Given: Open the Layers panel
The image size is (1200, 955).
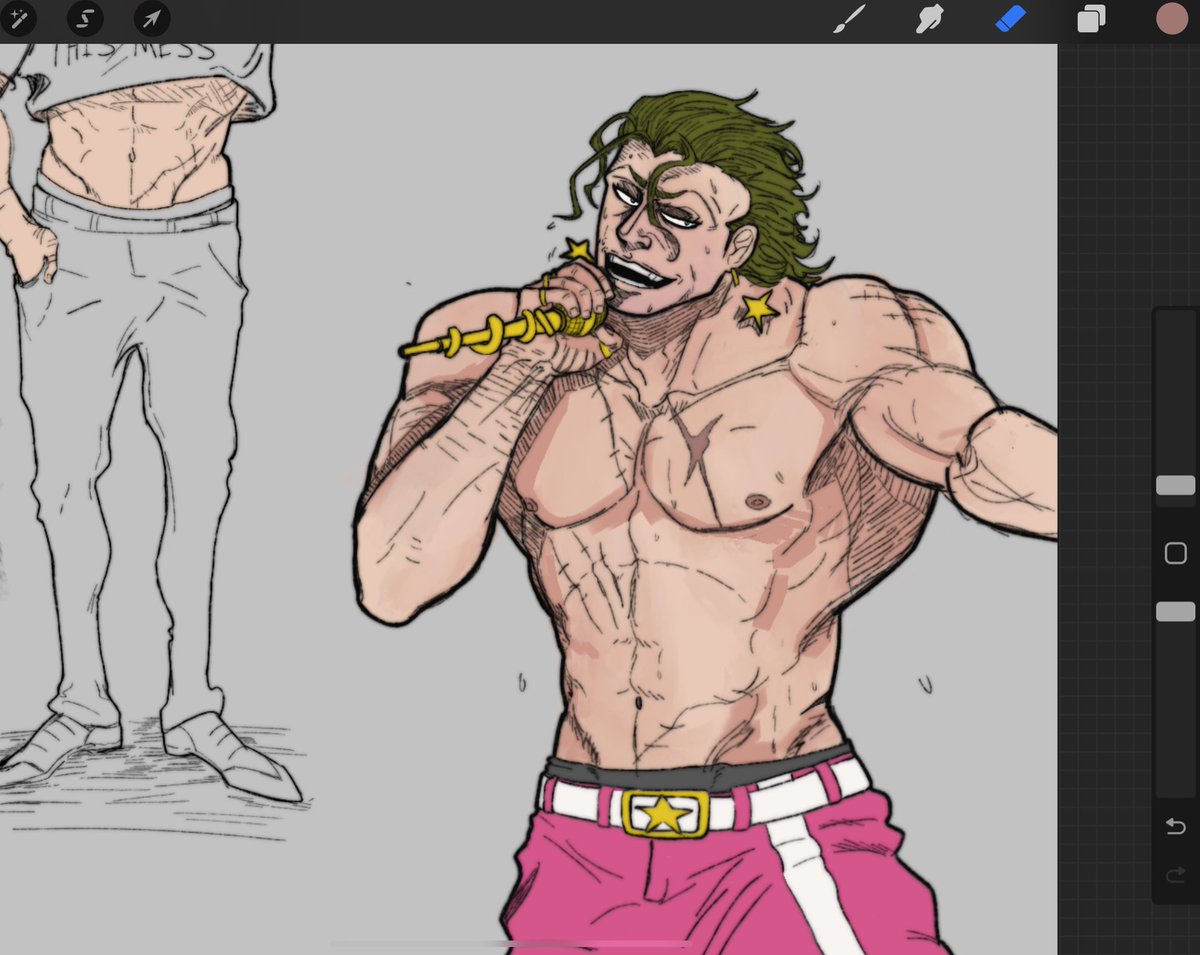Looking at the screenshot, I should coord(1091,19).
